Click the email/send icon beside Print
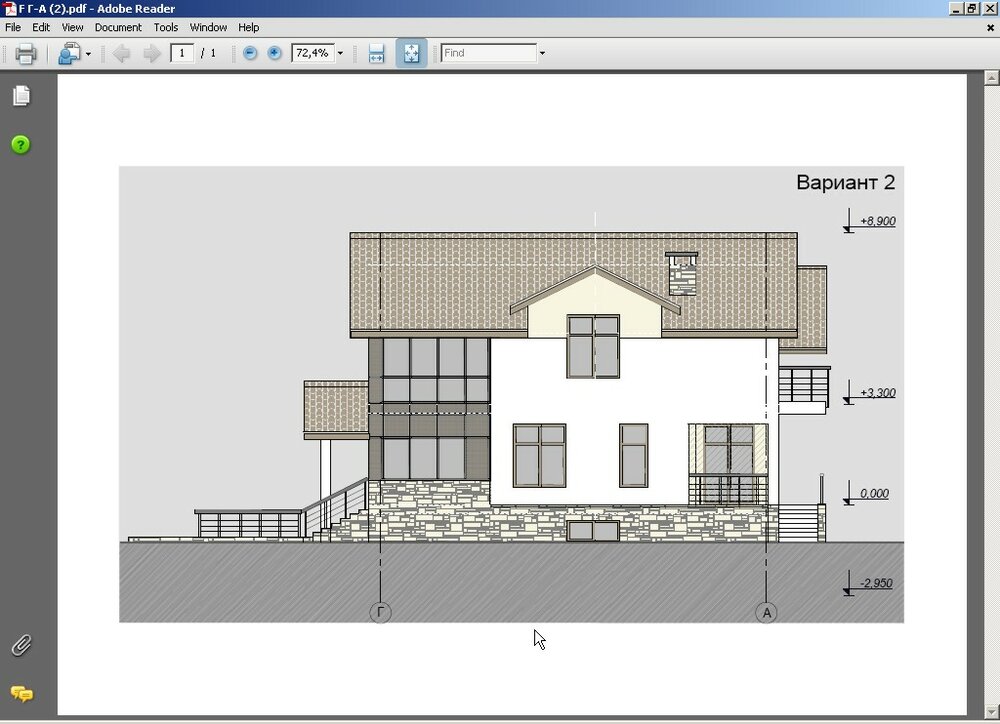1000x724 pixels. coord(68,53)
